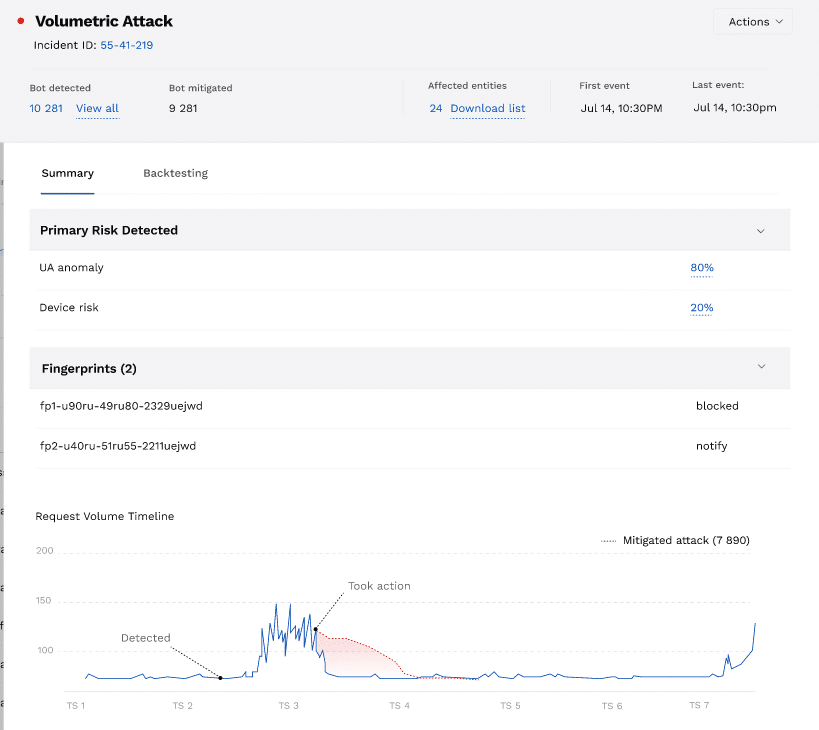Image resolution: width=819 pixels, height=730 pixels.
Task: Collapse the Fingerprints section chevron
Action: coord(760,367)
